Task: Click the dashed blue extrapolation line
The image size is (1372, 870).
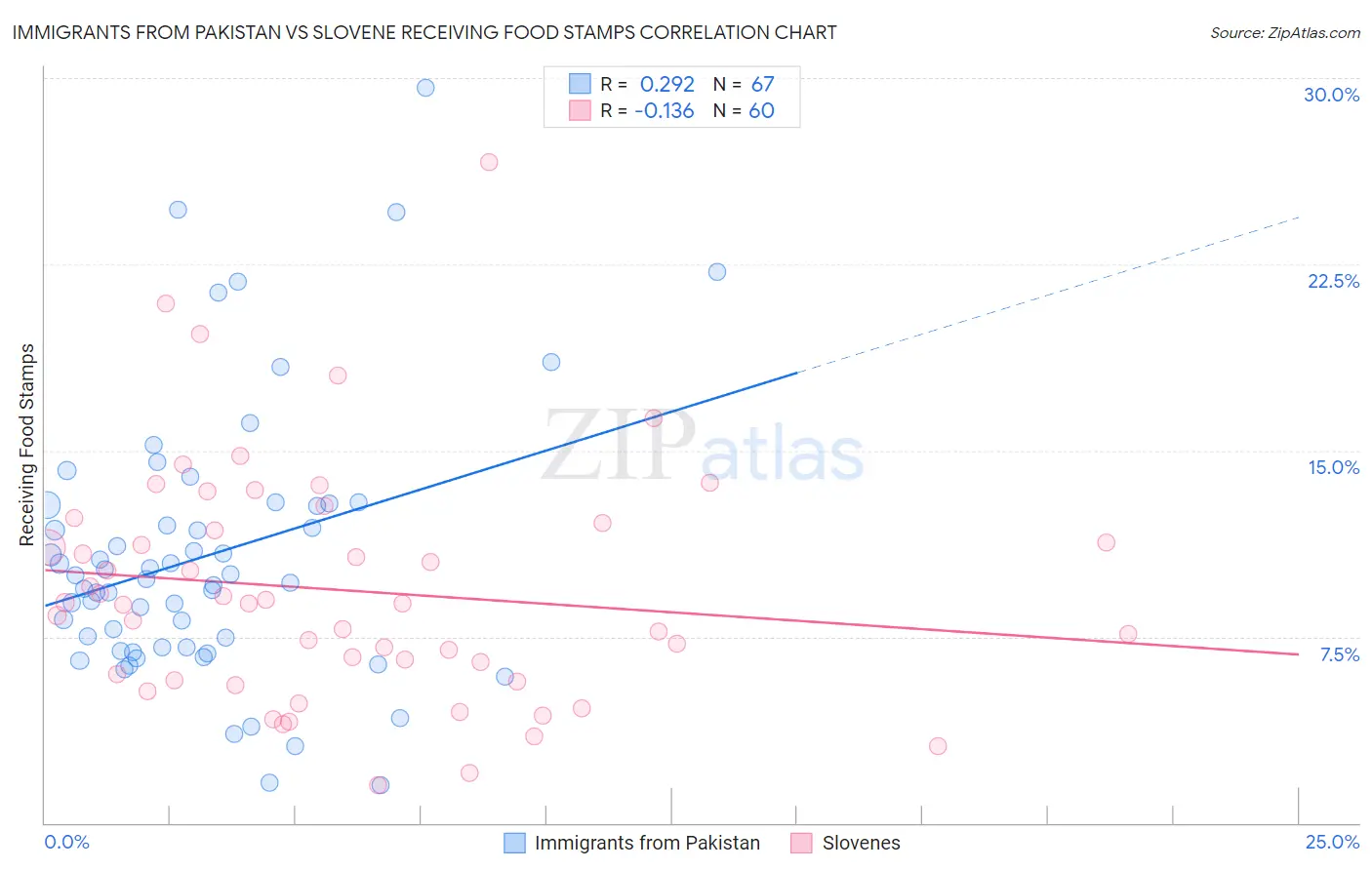Action: [x=1048, y=295]
